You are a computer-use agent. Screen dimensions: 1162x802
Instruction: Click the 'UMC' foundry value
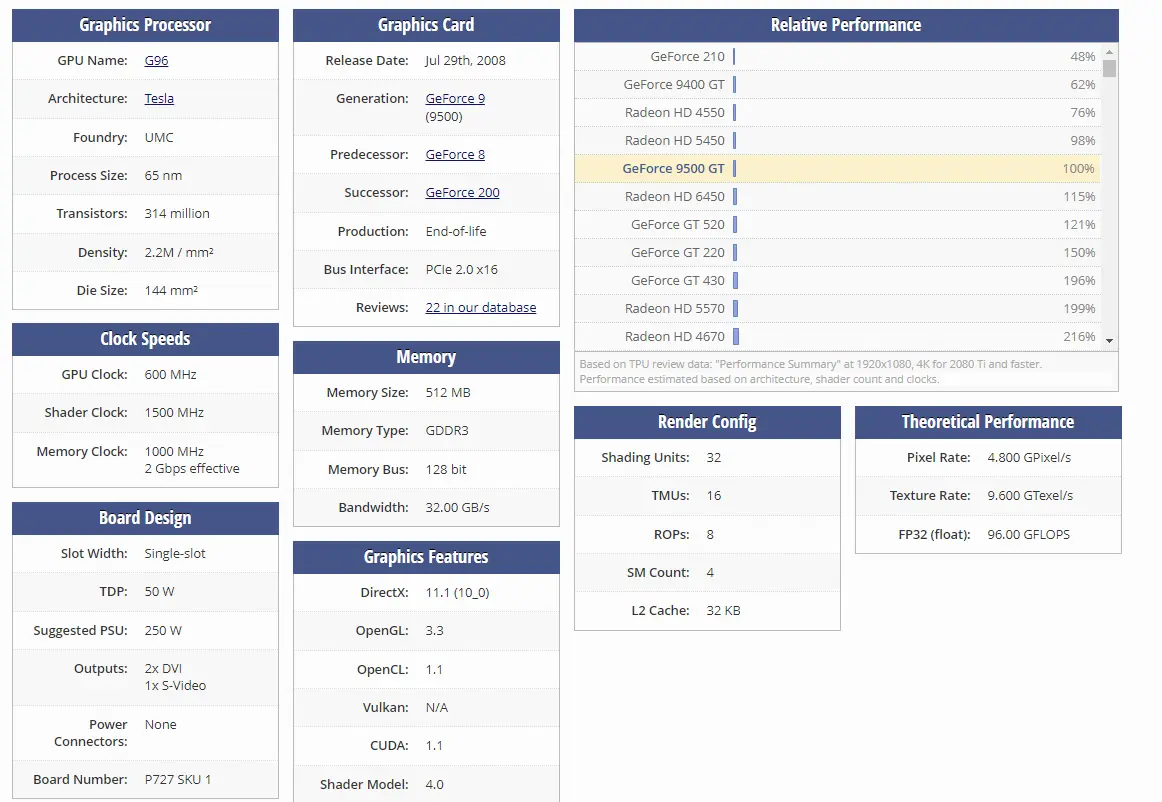click(x=159, y=138)
